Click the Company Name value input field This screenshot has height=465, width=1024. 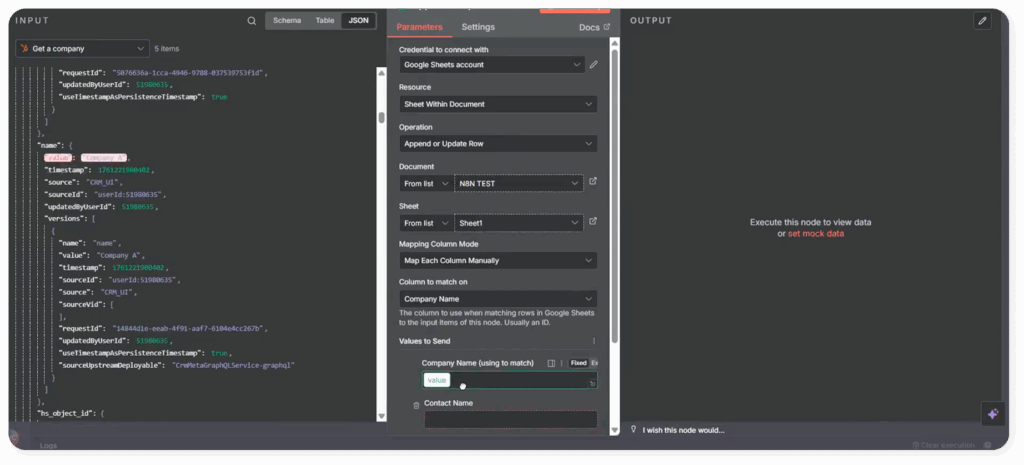(509, 380)
